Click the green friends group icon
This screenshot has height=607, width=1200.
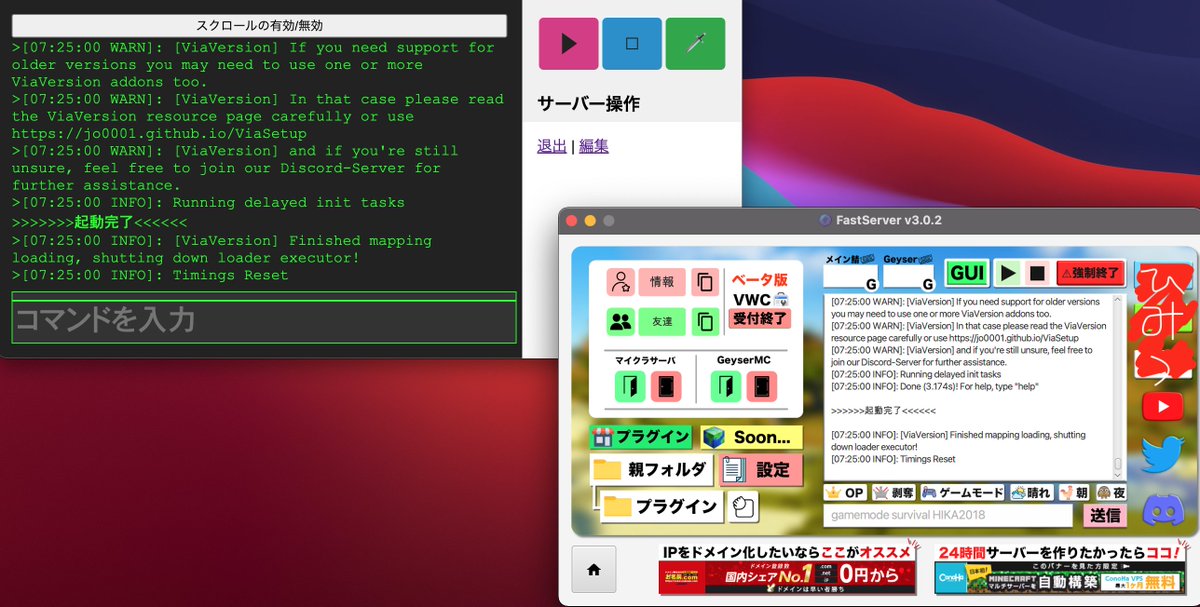[x=621, y=321]
